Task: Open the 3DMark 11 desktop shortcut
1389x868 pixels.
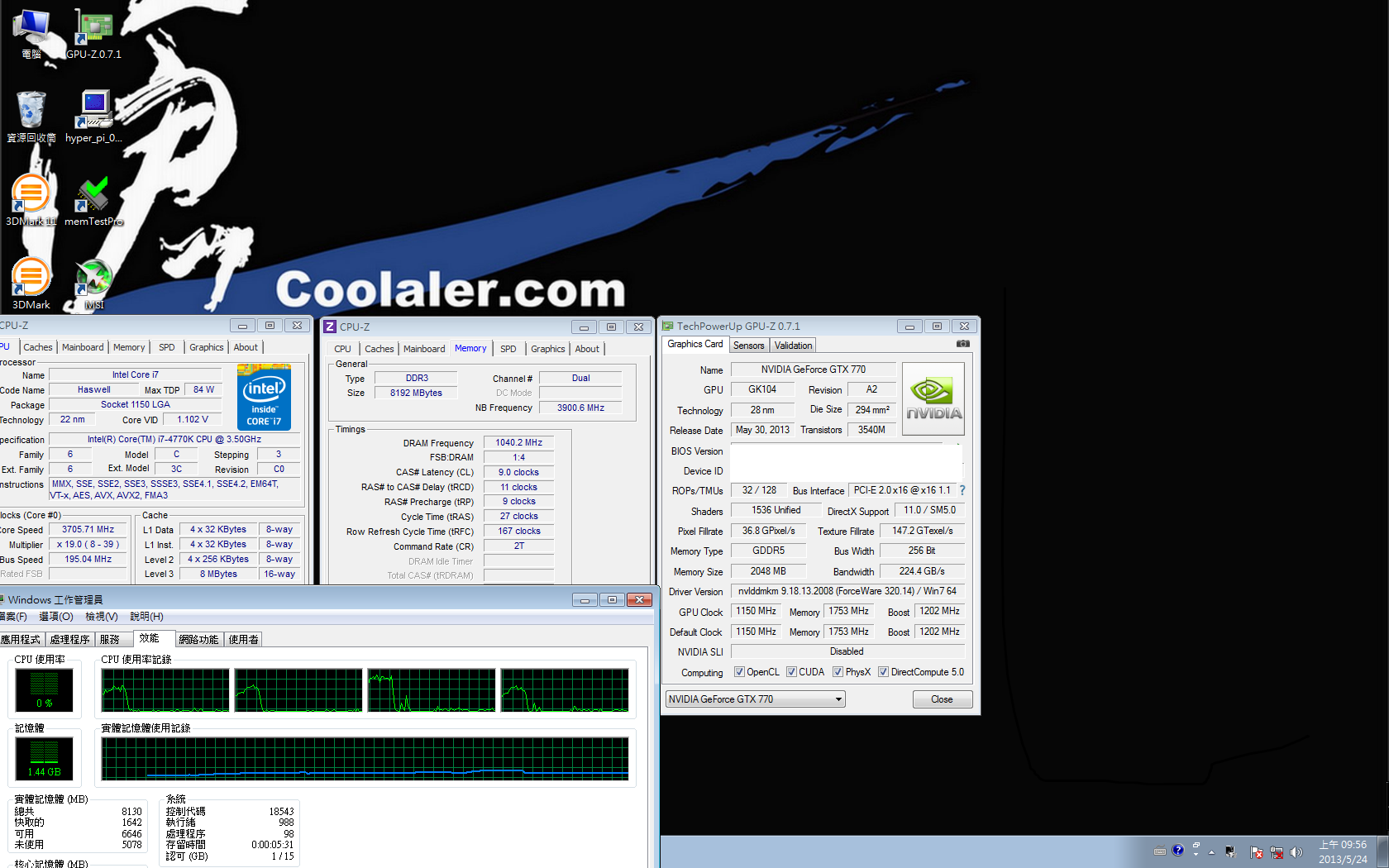Action: click(x=31, y=200)
